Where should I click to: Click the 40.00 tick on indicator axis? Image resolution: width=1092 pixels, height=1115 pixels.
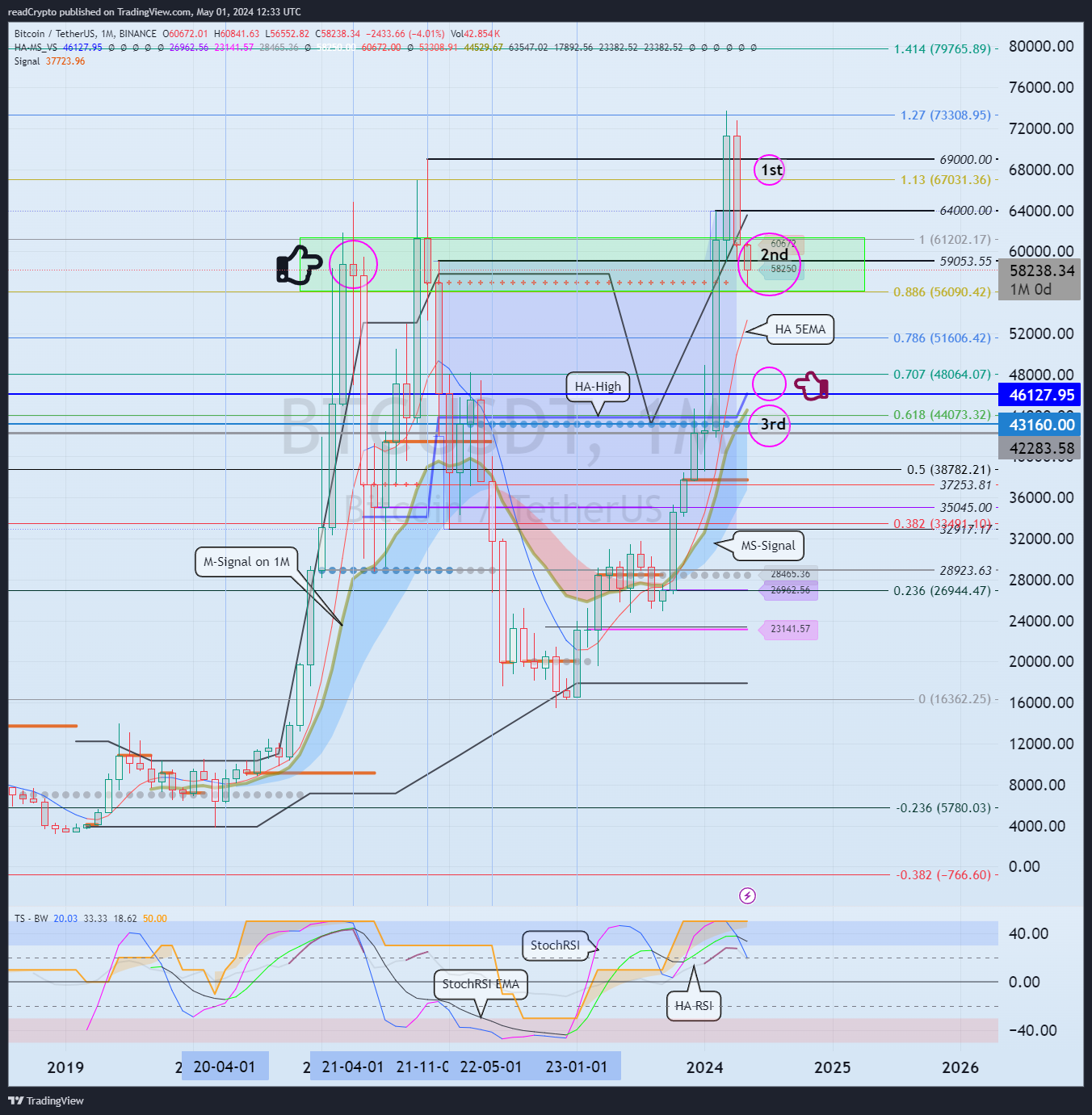pyautogui.click(x=1029, y=933)
